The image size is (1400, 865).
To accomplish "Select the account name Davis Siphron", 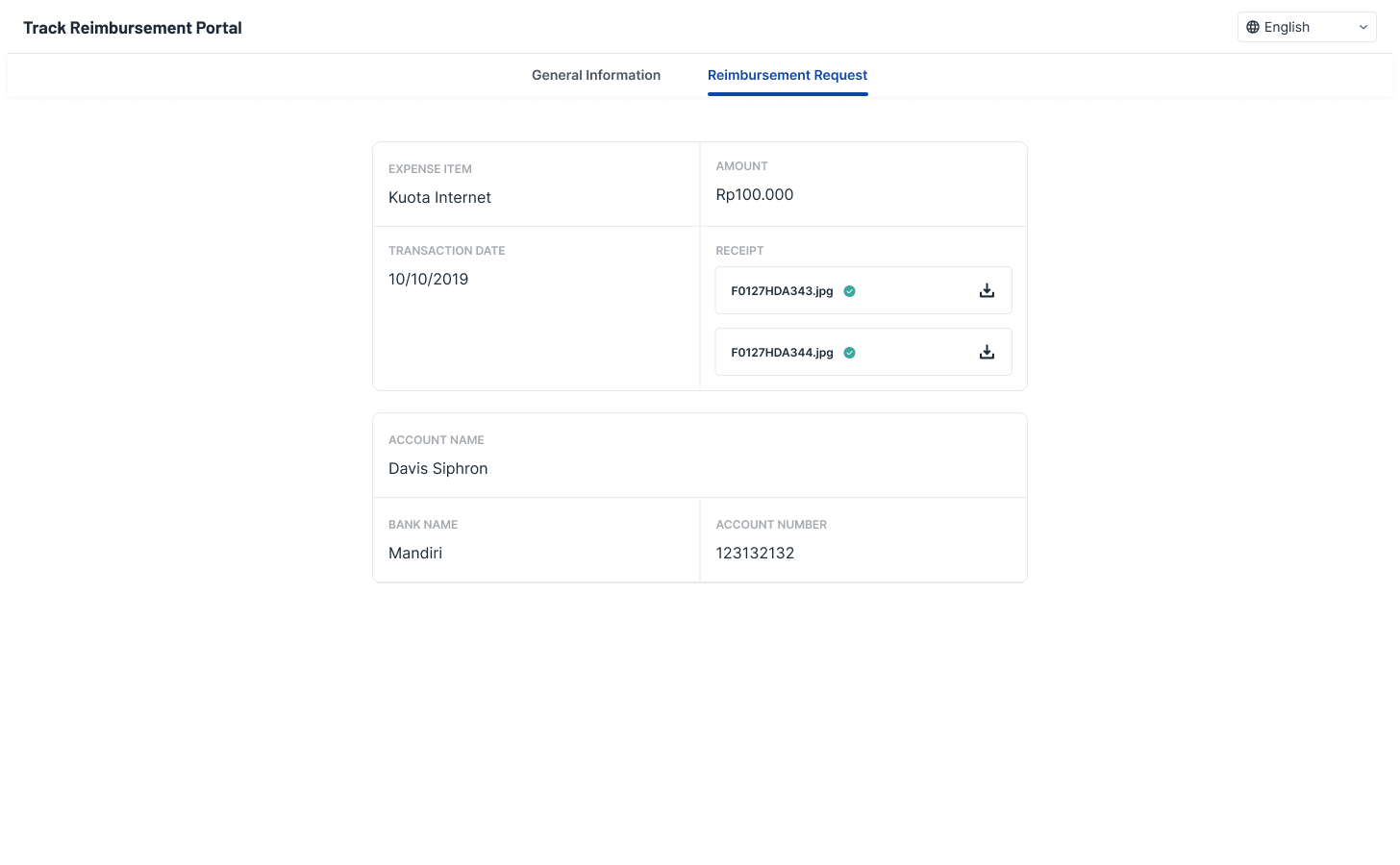I will pyautogui.click(x=437, y=468).
